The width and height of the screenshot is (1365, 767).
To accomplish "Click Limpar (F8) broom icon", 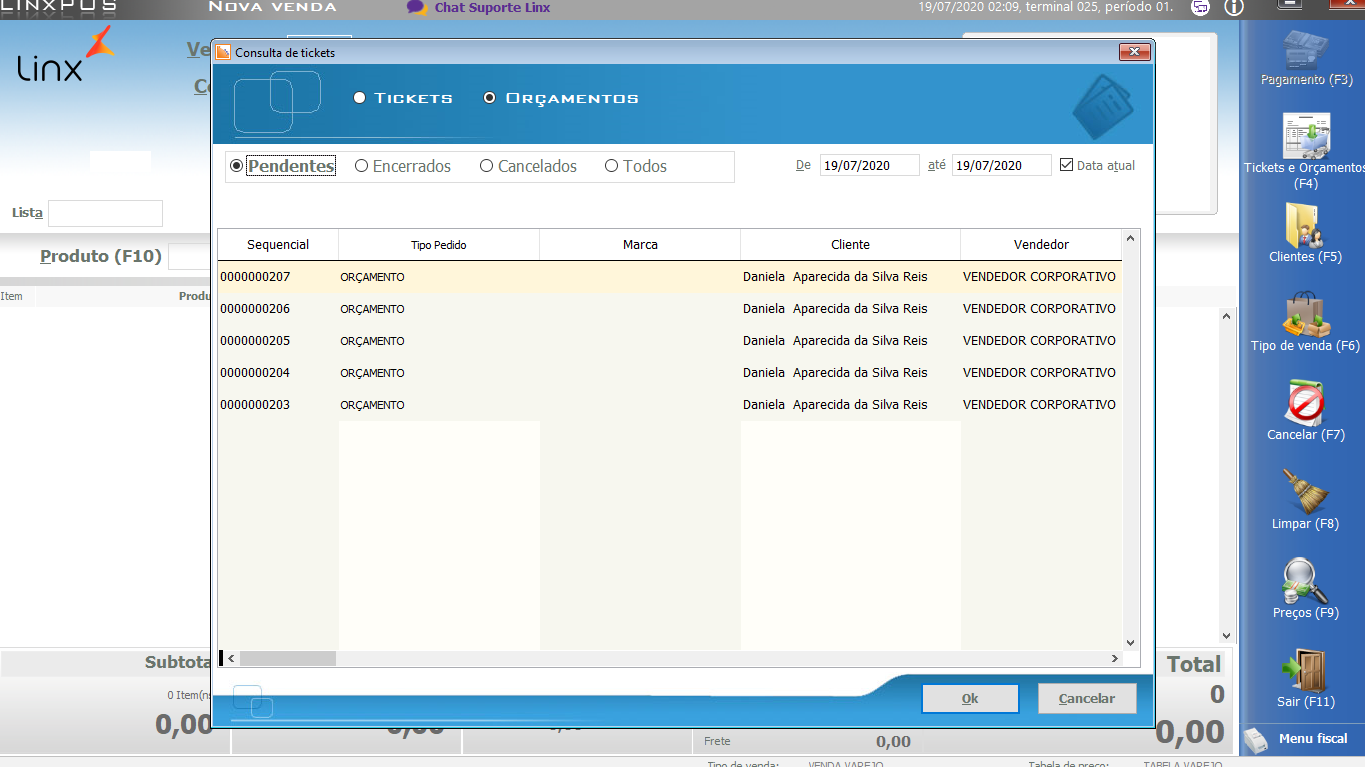I will click(x=1305, y=492).
